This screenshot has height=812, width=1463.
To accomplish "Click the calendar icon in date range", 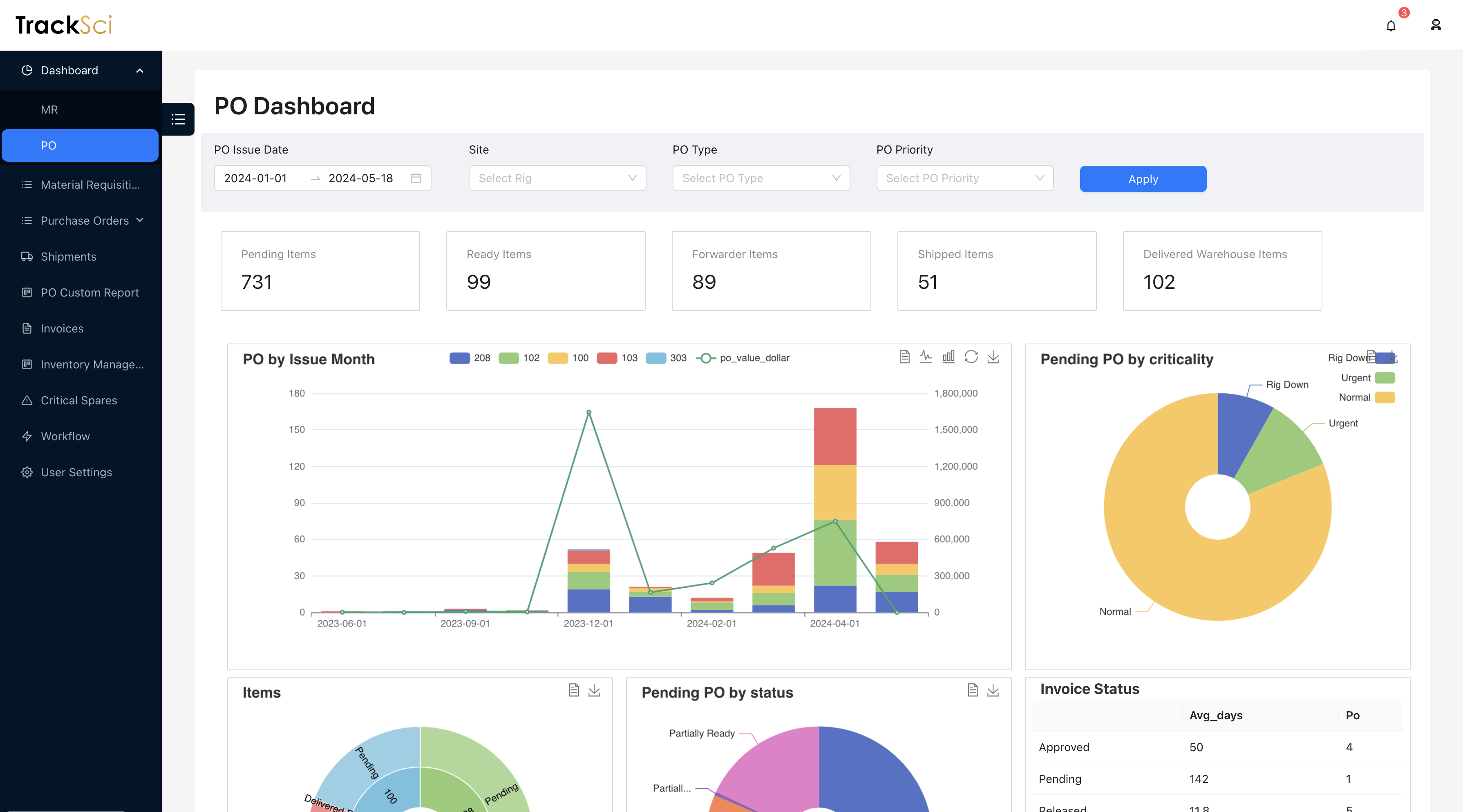I will coord(416,178).
